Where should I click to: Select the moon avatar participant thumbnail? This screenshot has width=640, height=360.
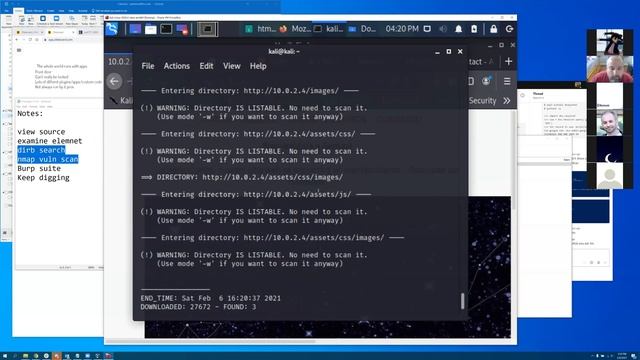[x=610, y=149]
